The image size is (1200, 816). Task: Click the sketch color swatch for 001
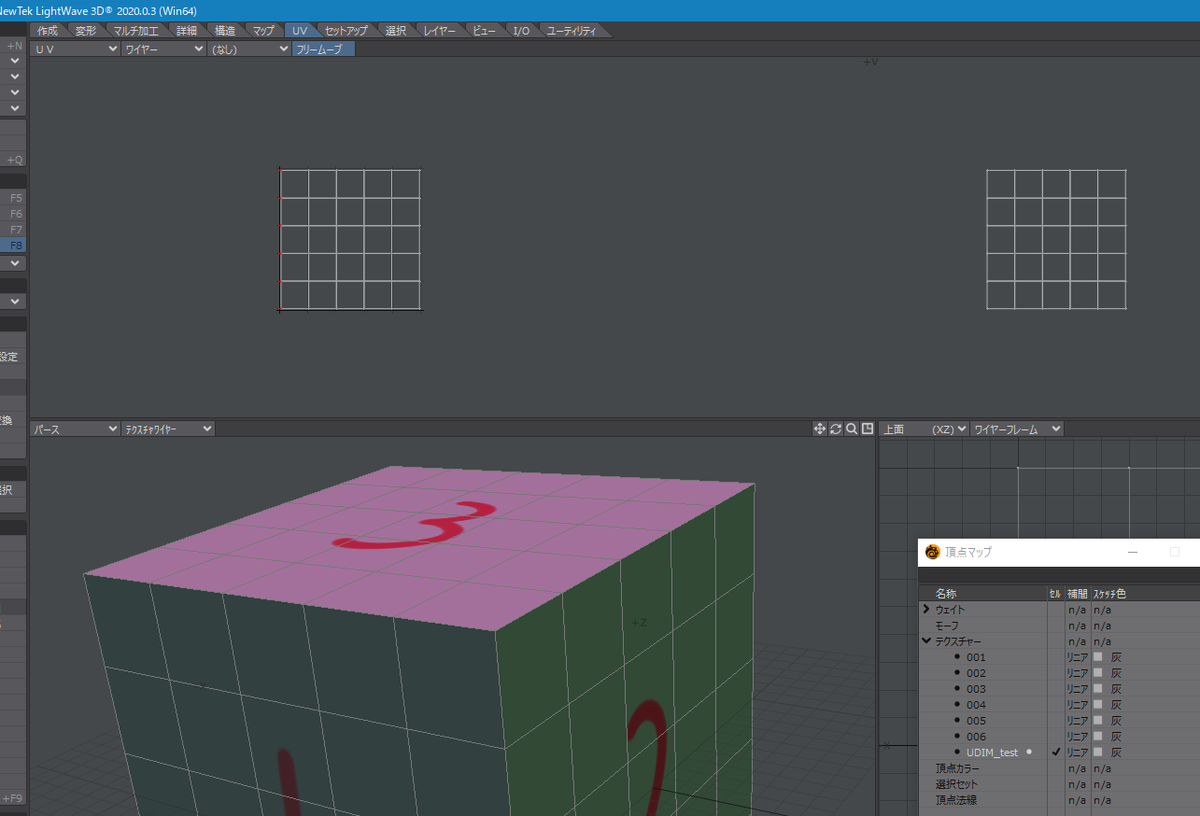(1097, 657)
